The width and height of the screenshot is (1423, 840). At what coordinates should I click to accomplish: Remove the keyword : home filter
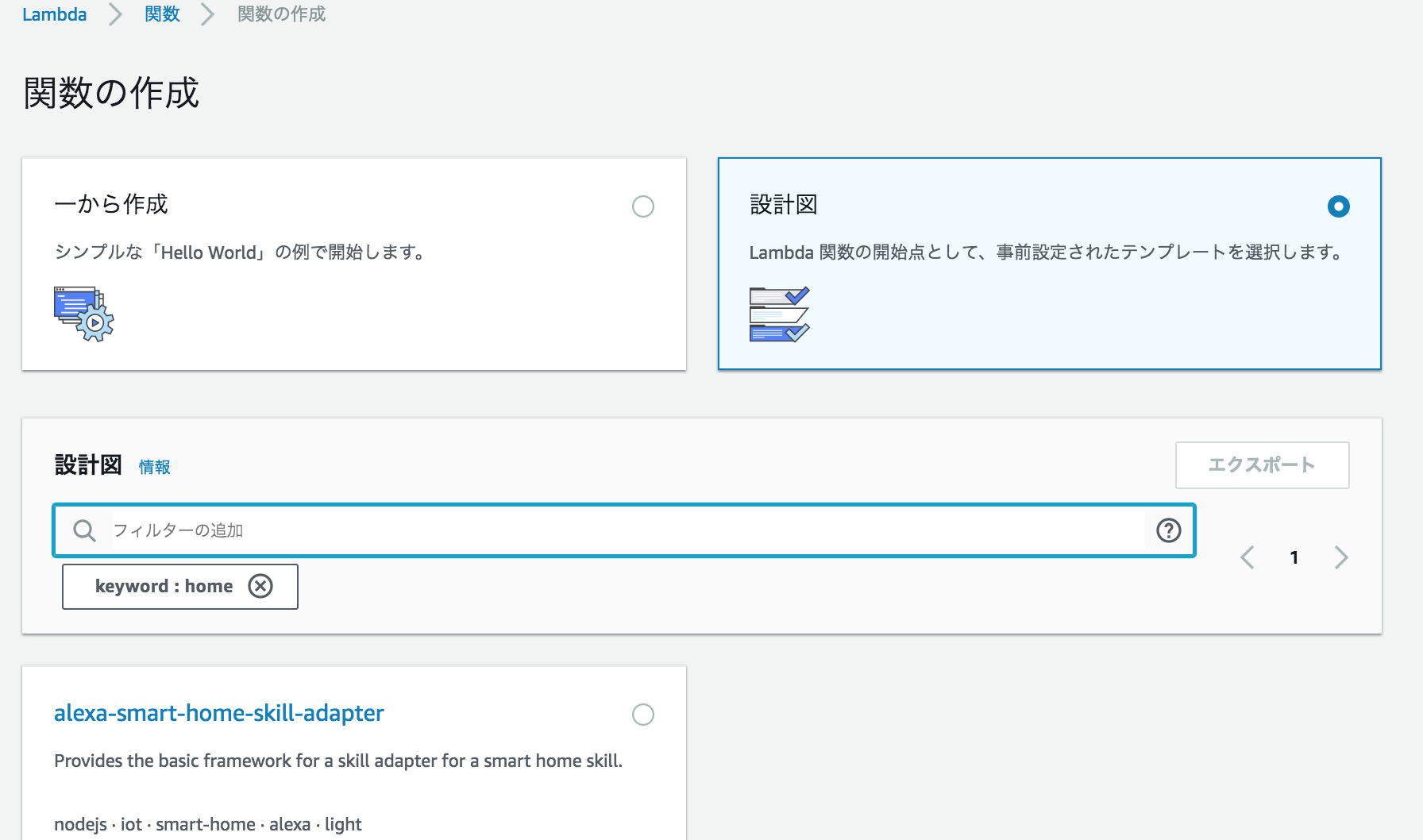(x=260, y=586)
